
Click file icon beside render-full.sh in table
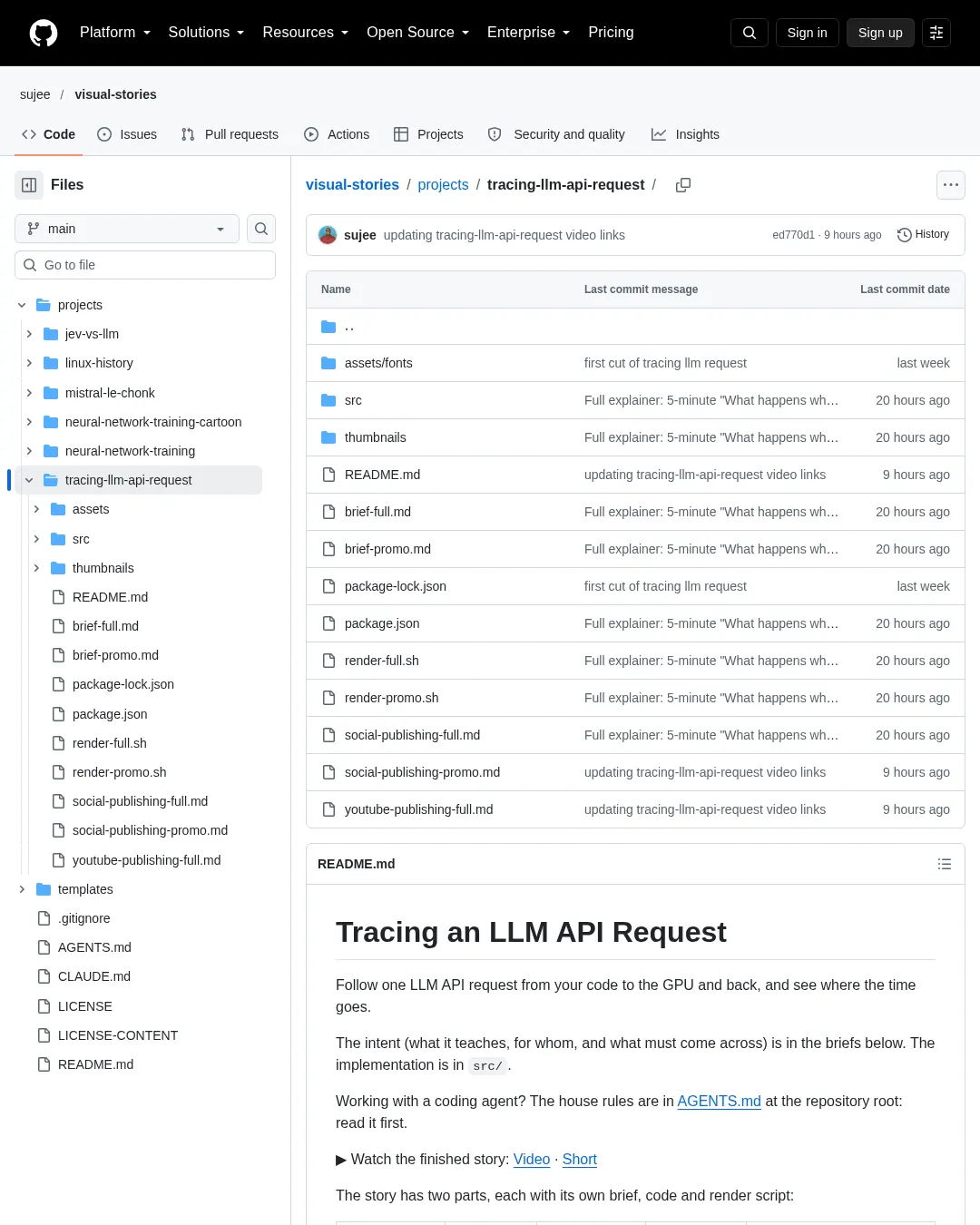click(328, 661)
